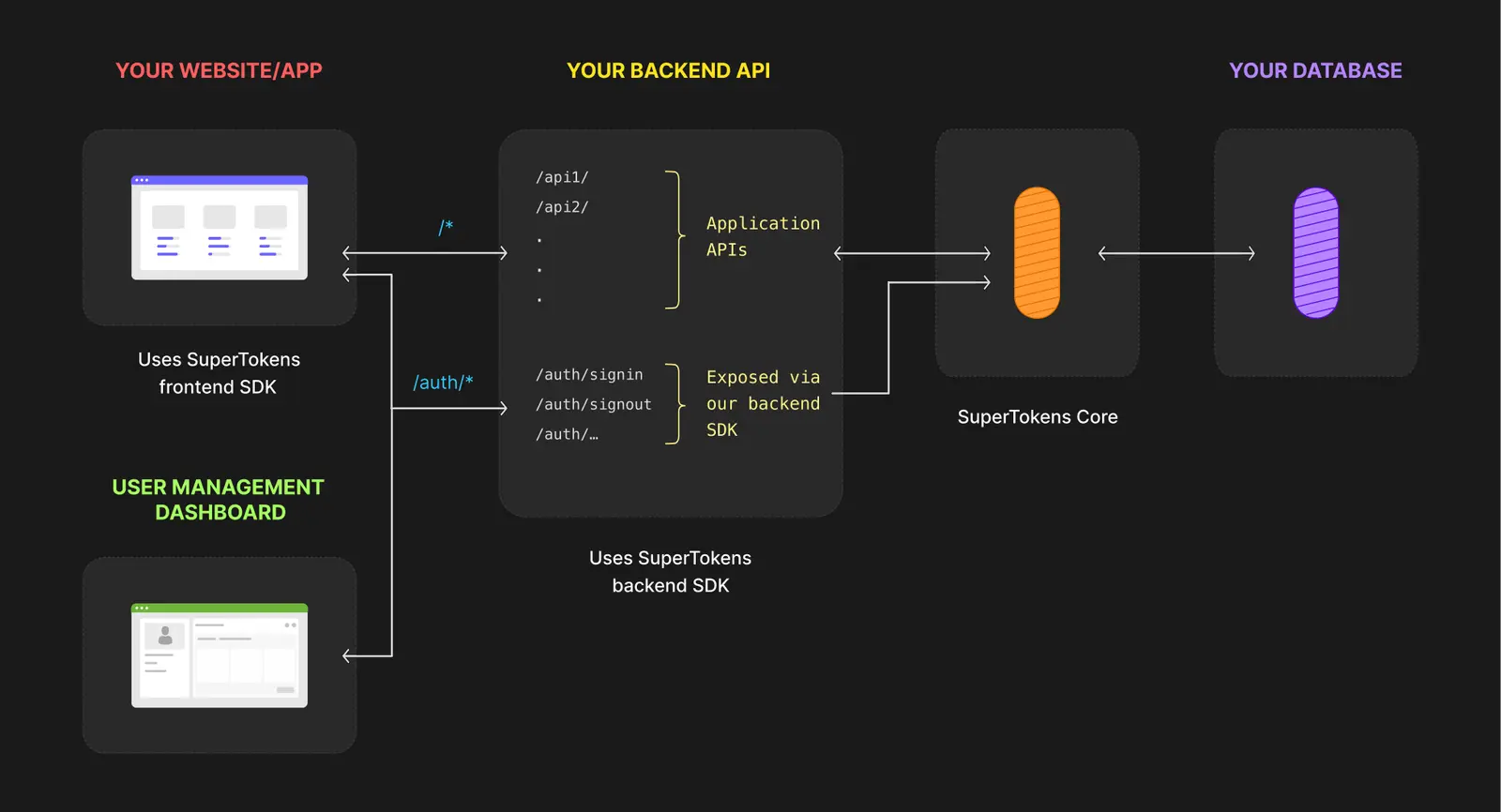
Task: Click the orange SuperTokens Core cylinder
Action: point(1037,252)
